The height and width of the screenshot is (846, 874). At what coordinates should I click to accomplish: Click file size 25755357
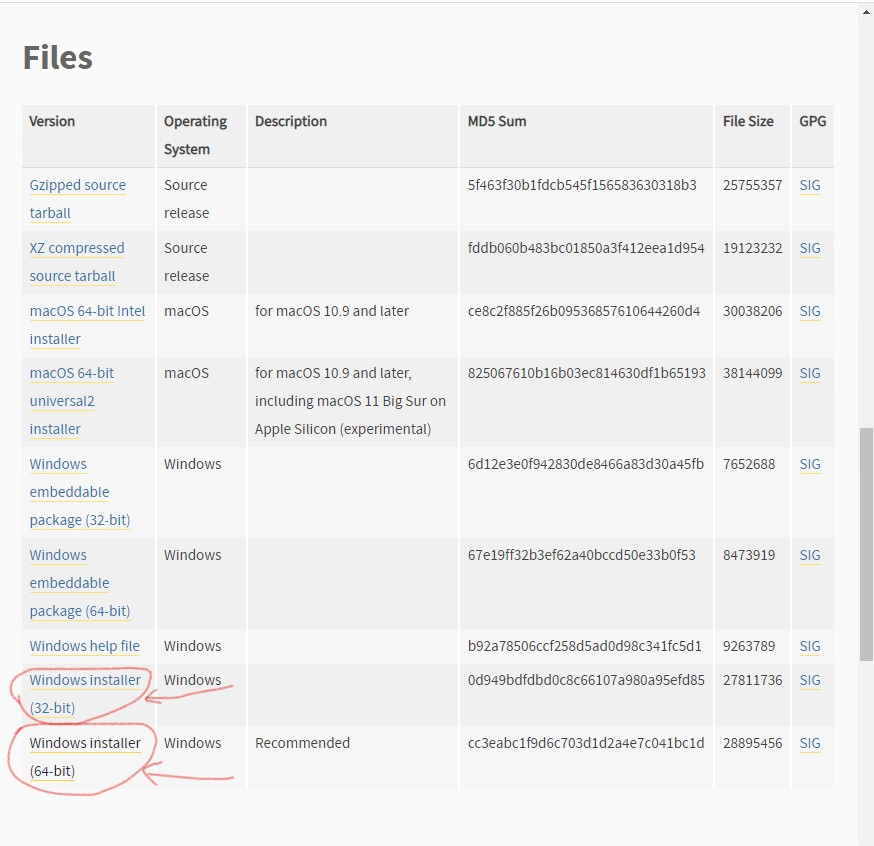752,185
